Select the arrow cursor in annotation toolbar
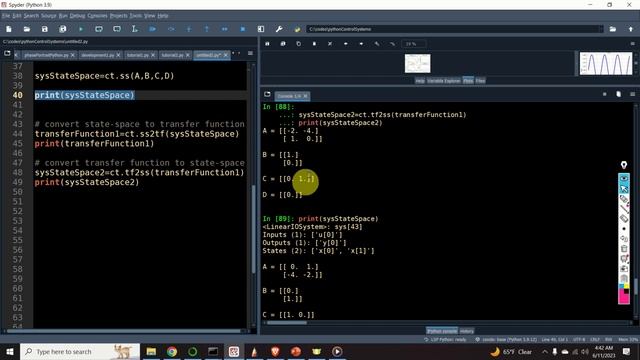Viewport: 640px width, 360px height. coord(624,189)
